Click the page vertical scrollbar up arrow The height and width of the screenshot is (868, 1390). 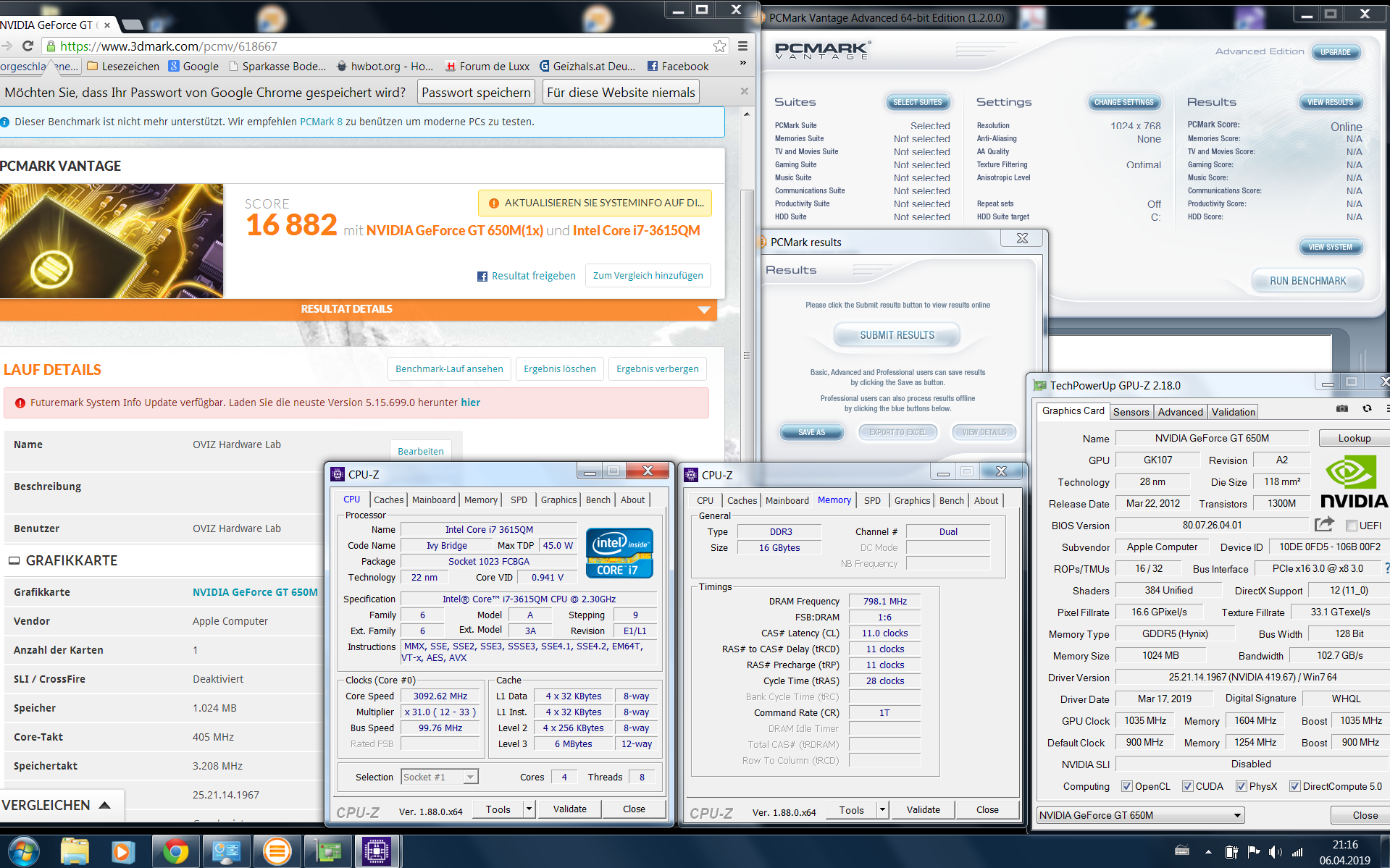tap(747, 114)
